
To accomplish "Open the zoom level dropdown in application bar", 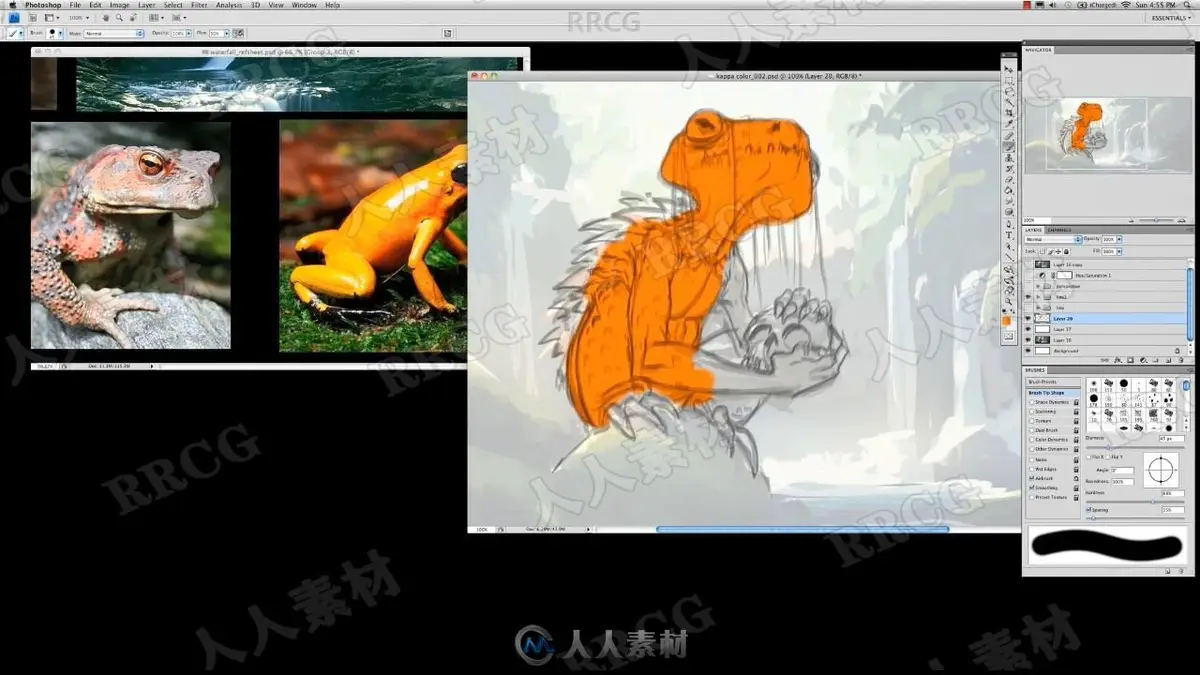I will (86, 18).
